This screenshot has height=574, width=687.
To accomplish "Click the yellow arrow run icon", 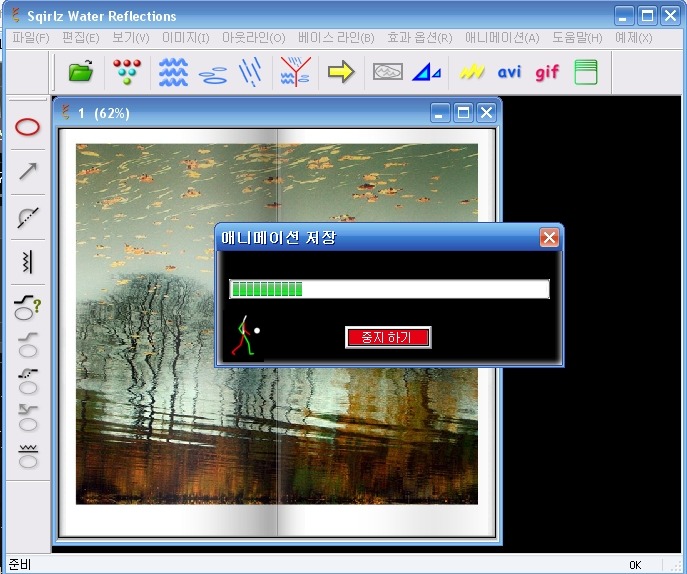I will [341, 72].
